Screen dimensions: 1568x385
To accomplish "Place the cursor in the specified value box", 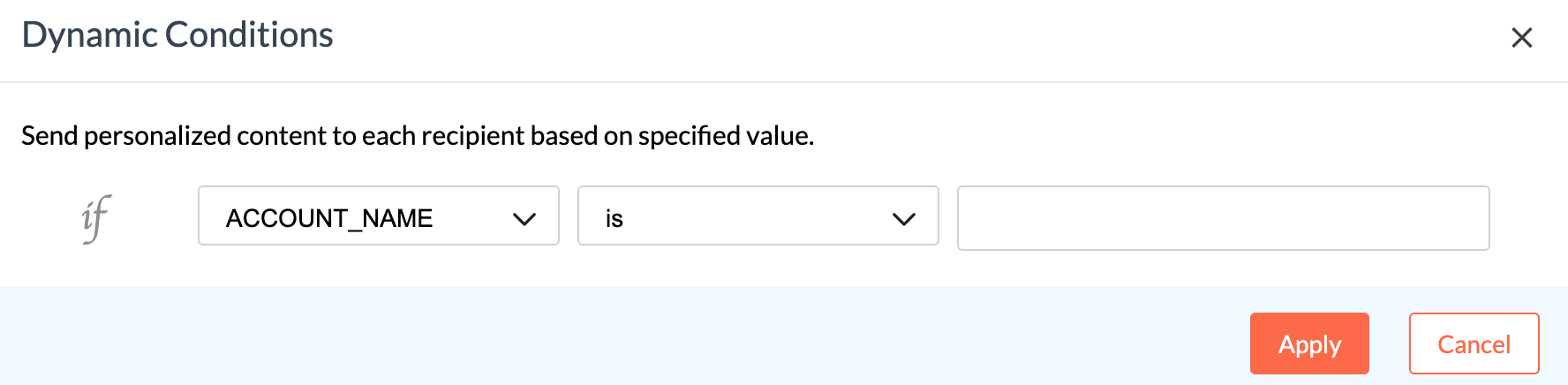I will pos(1223,218).
